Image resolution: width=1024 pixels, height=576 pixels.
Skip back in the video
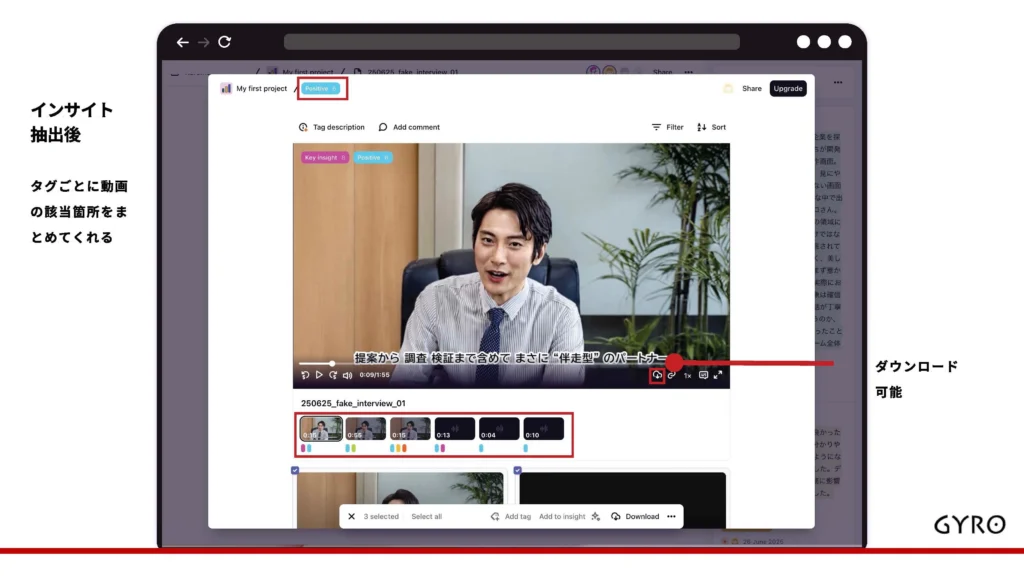[306, 375]
